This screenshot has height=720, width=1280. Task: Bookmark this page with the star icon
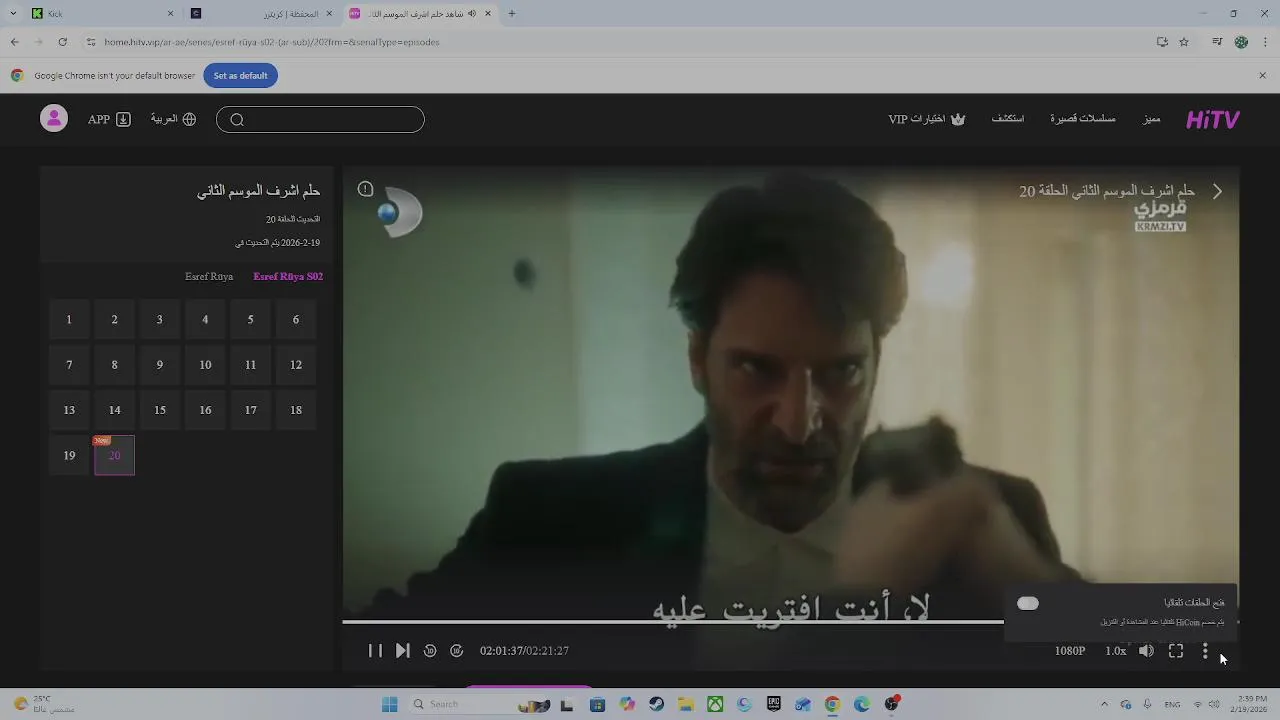tap(1184, 42)
